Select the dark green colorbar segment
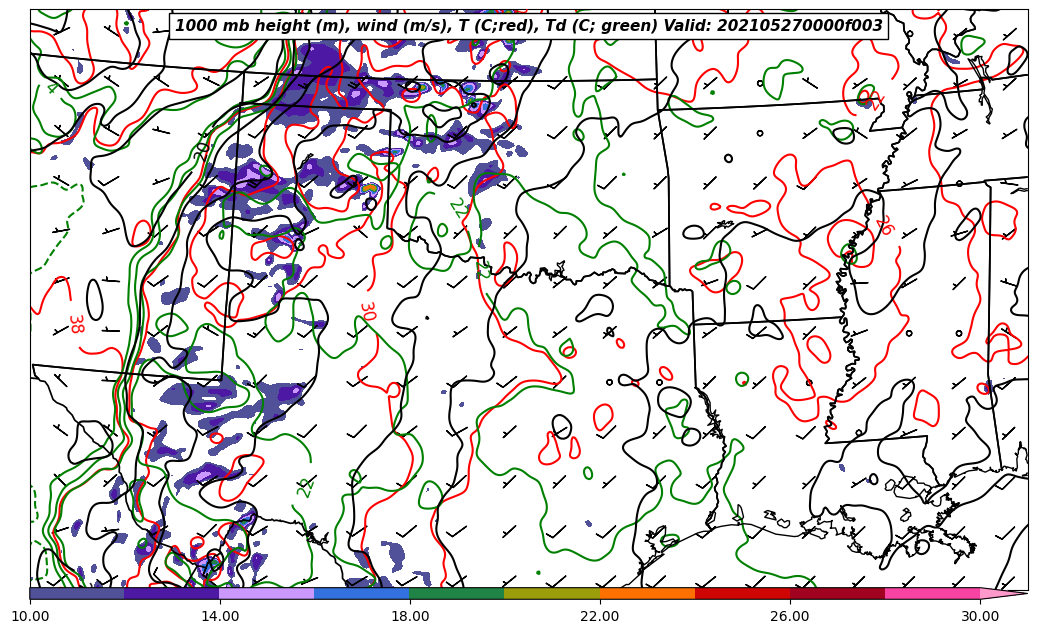Screen dimensions: 1037x633 pos(457,593)
